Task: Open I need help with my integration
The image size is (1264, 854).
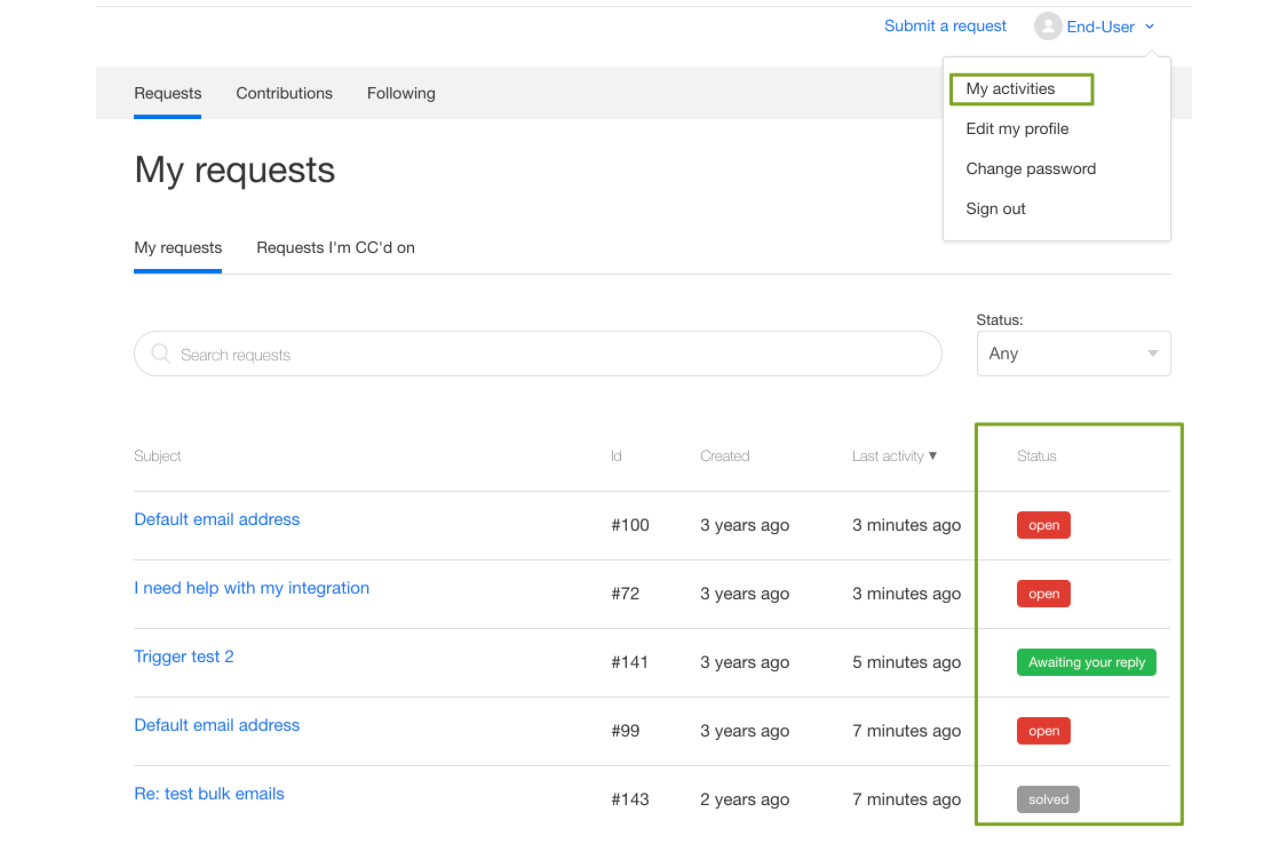Action: point(252,588)
